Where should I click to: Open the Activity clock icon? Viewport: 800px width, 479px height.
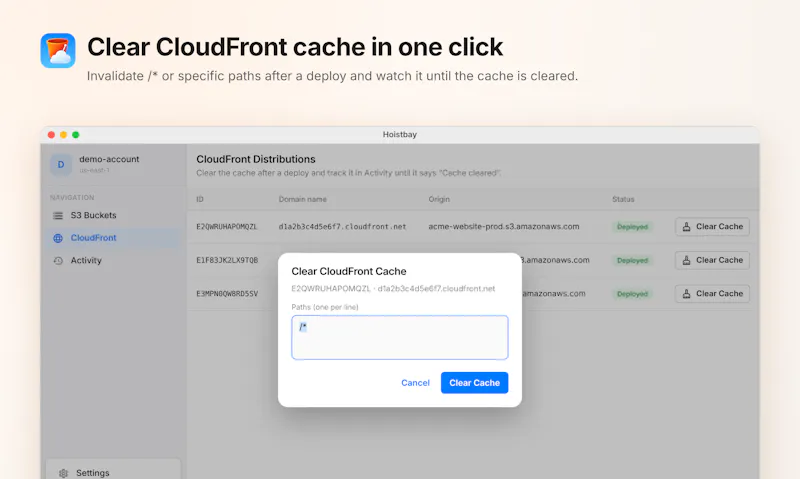[58, 260]
